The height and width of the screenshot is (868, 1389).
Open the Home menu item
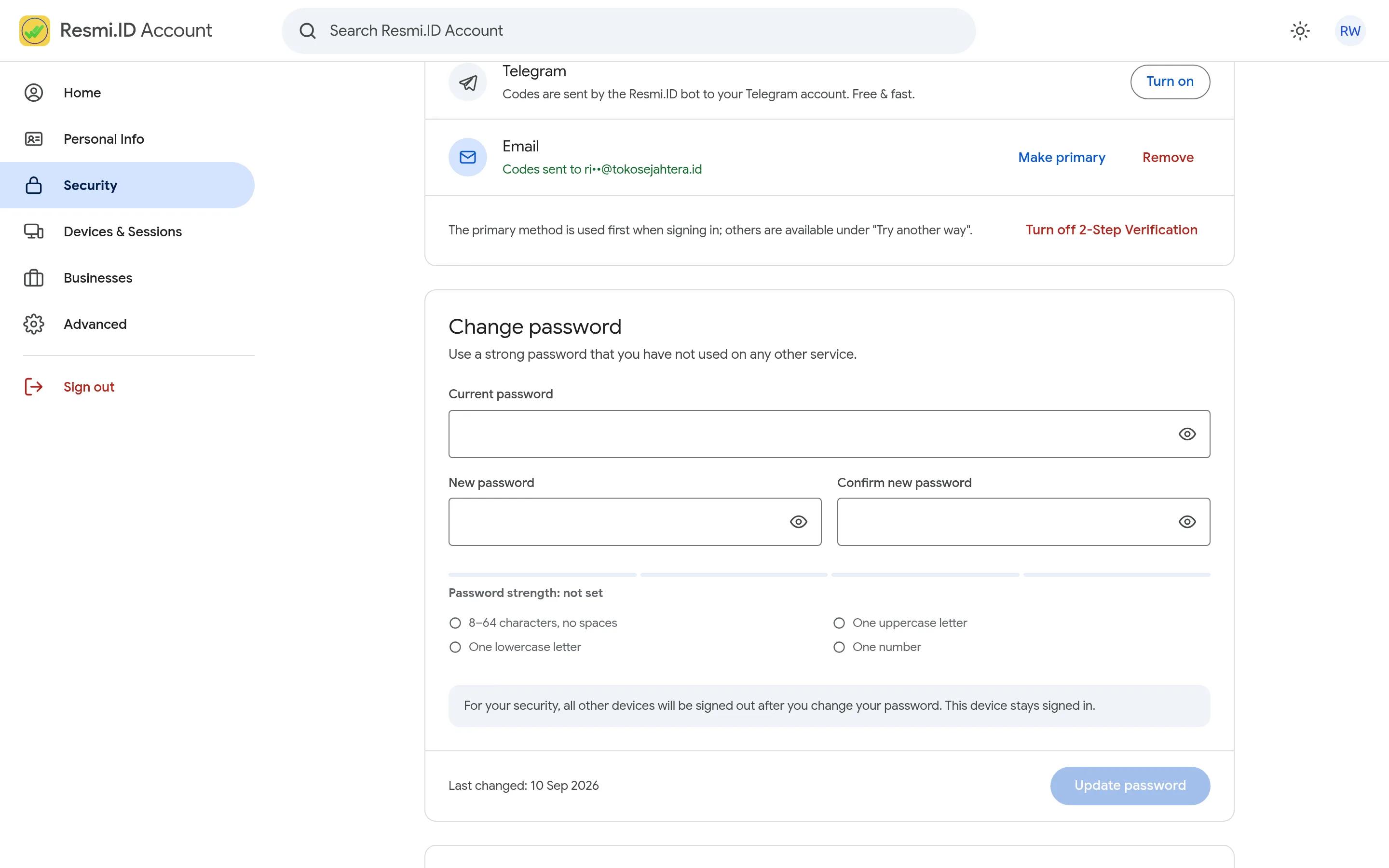point(127,93)
